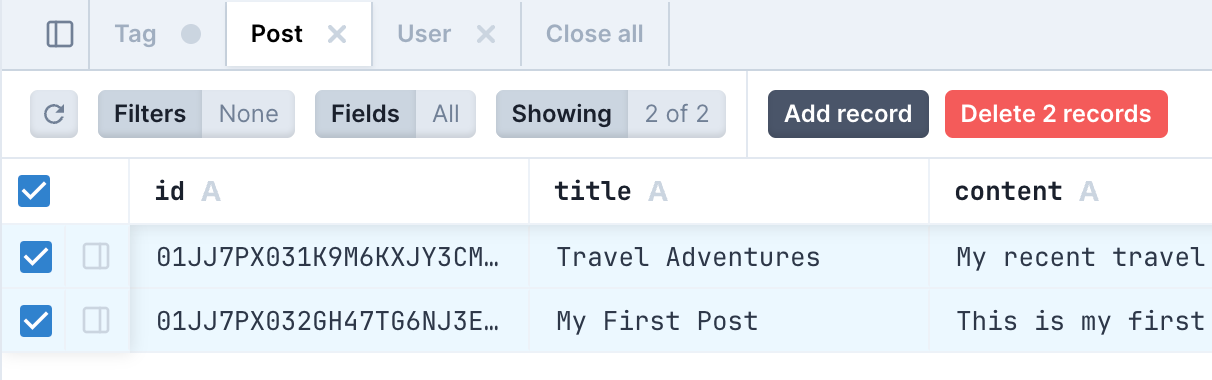Image resolution: width=1212 pixels, height=380 pixels.
Task: Click the unsaved dot on Tag tab
Action: pos(191,34)
